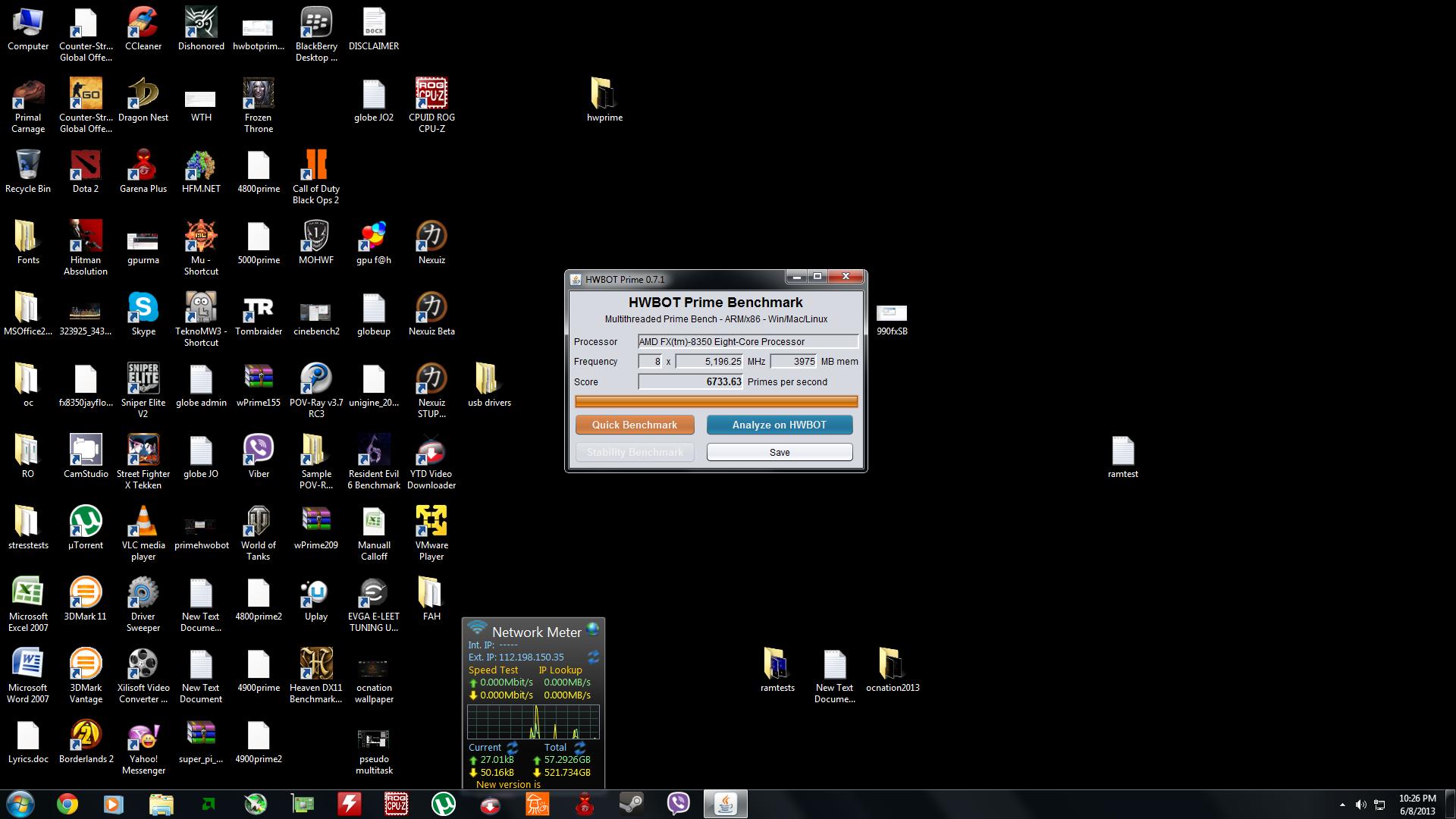Select the Borderlands 2 shortcut
This screenshot has height=819, width=1456.
click(86, 742)
